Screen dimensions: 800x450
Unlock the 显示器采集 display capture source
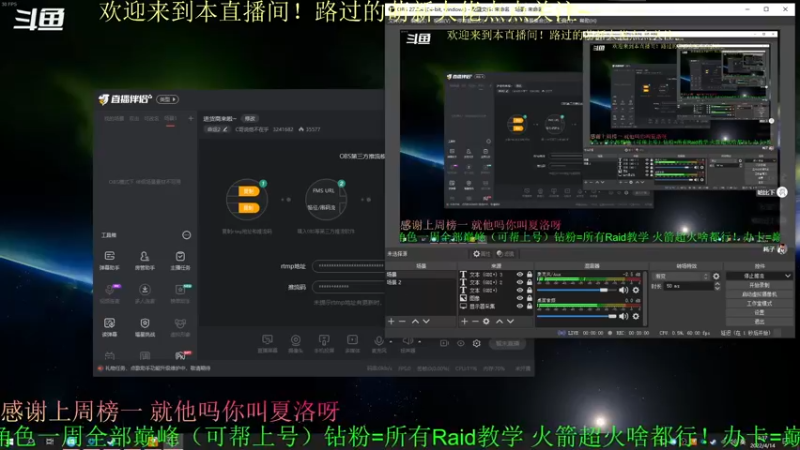click(x=530, y=306)
